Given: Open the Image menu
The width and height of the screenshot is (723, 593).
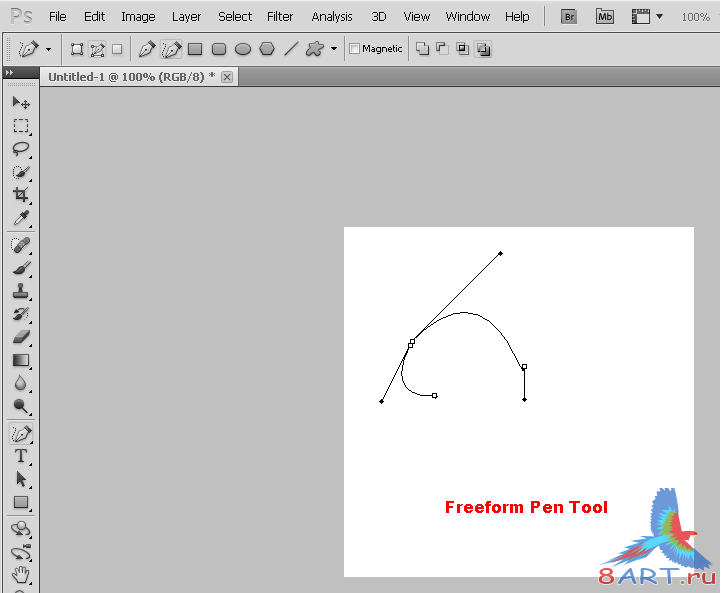Looking at the screenshot, I should (x=138, y=17).
